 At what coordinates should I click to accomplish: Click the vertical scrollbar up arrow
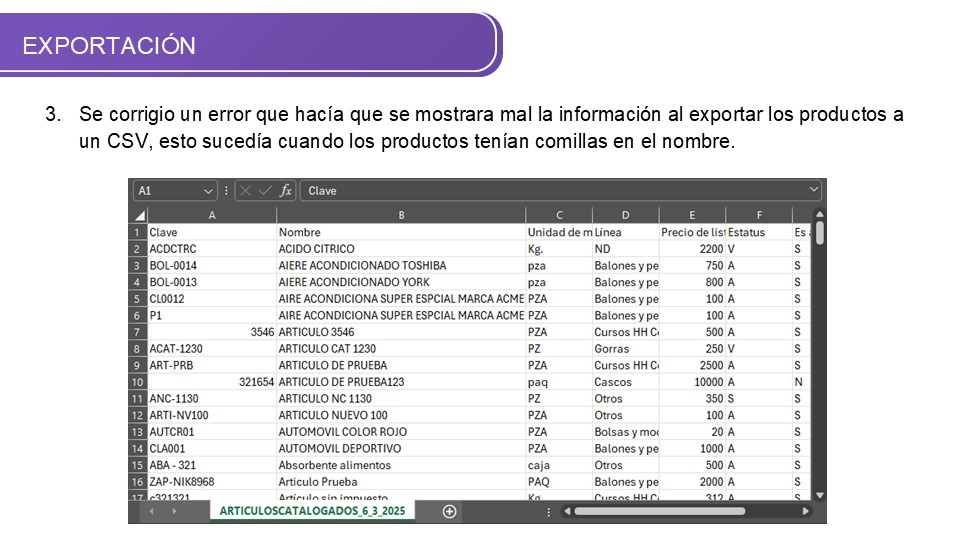[819, 215]
